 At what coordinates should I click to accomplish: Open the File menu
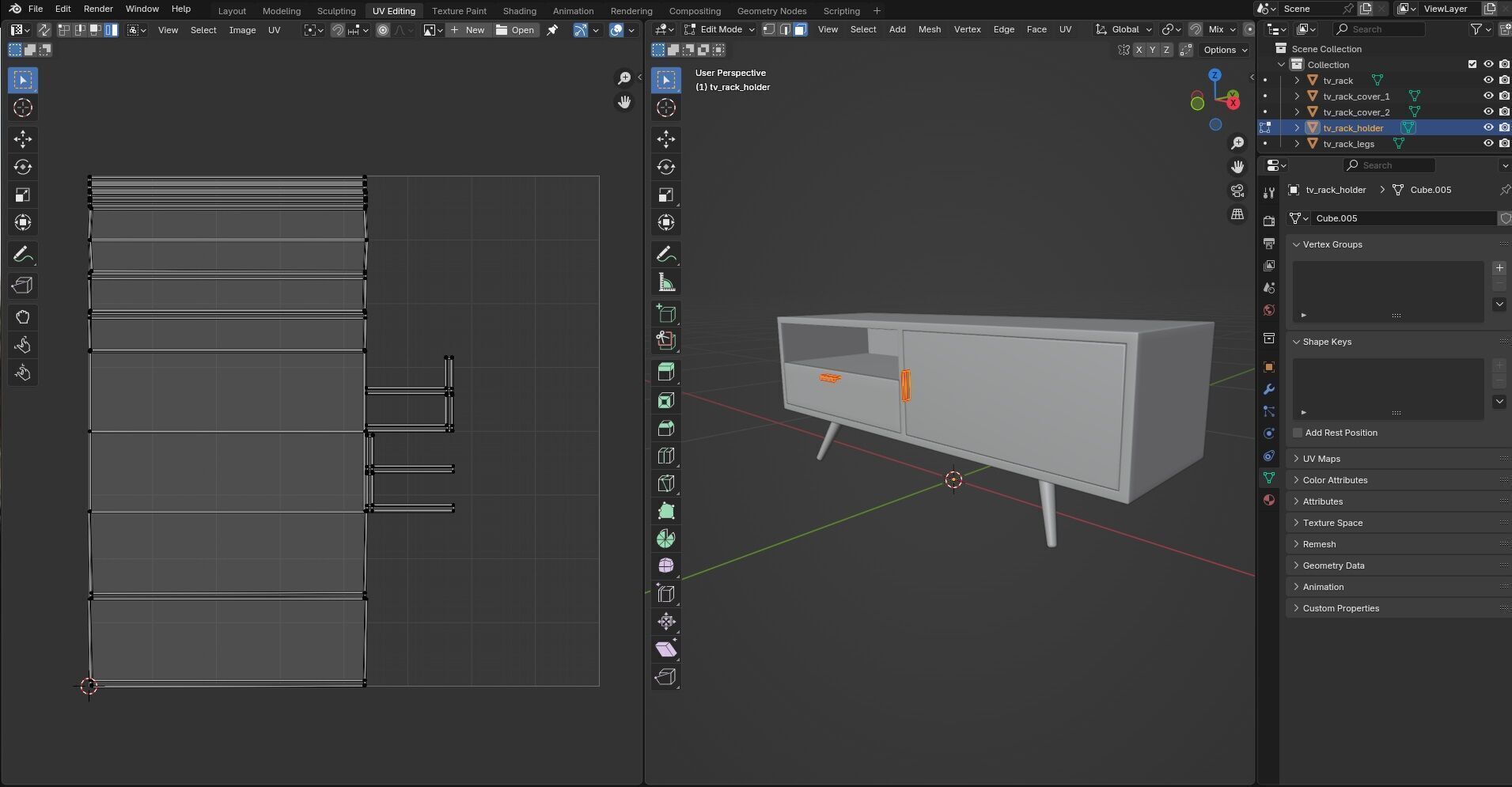coord(36,9)
